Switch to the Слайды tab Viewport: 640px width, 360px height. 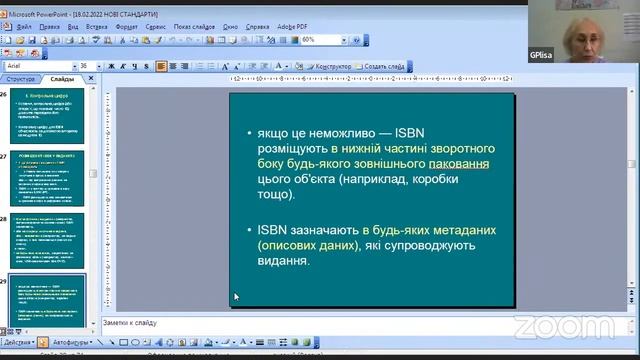coord(62,79)
